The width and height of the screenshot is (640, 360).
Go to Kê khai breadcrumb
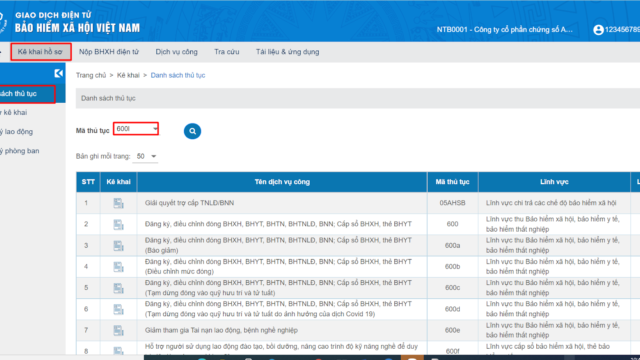coord(128,75)
